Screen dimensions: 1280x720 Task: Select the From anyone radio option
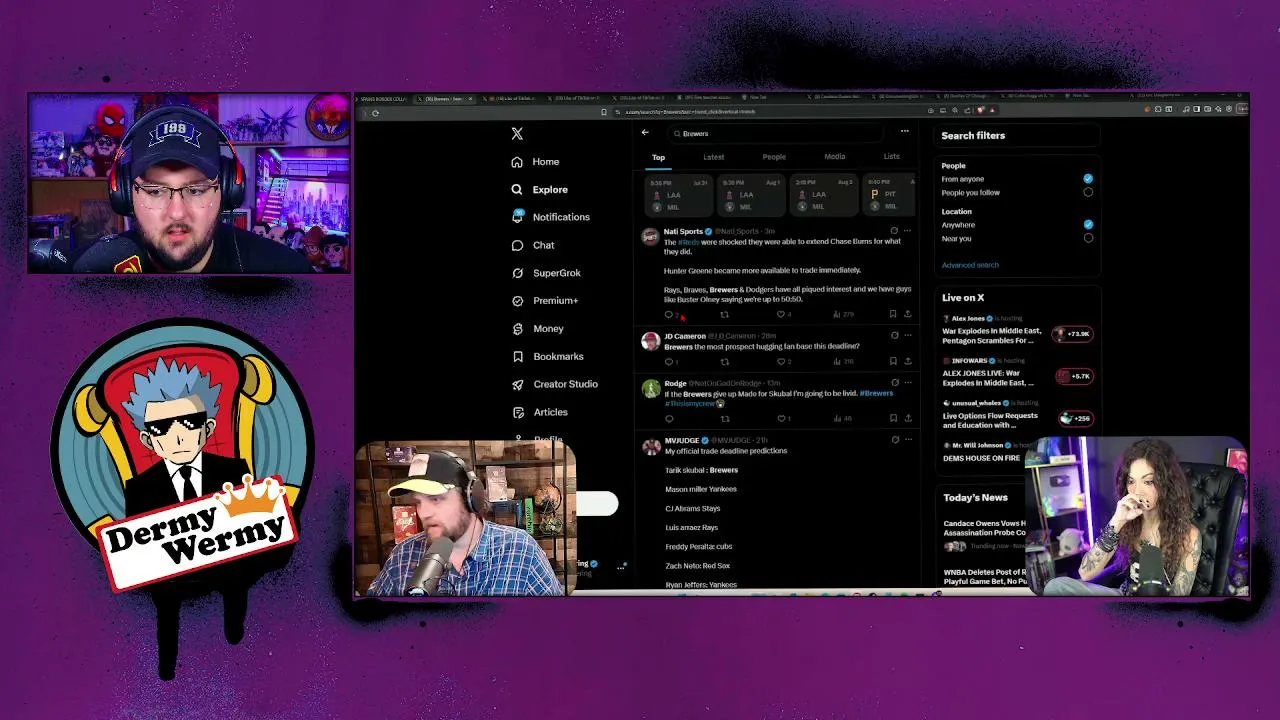pos(1088,179)
